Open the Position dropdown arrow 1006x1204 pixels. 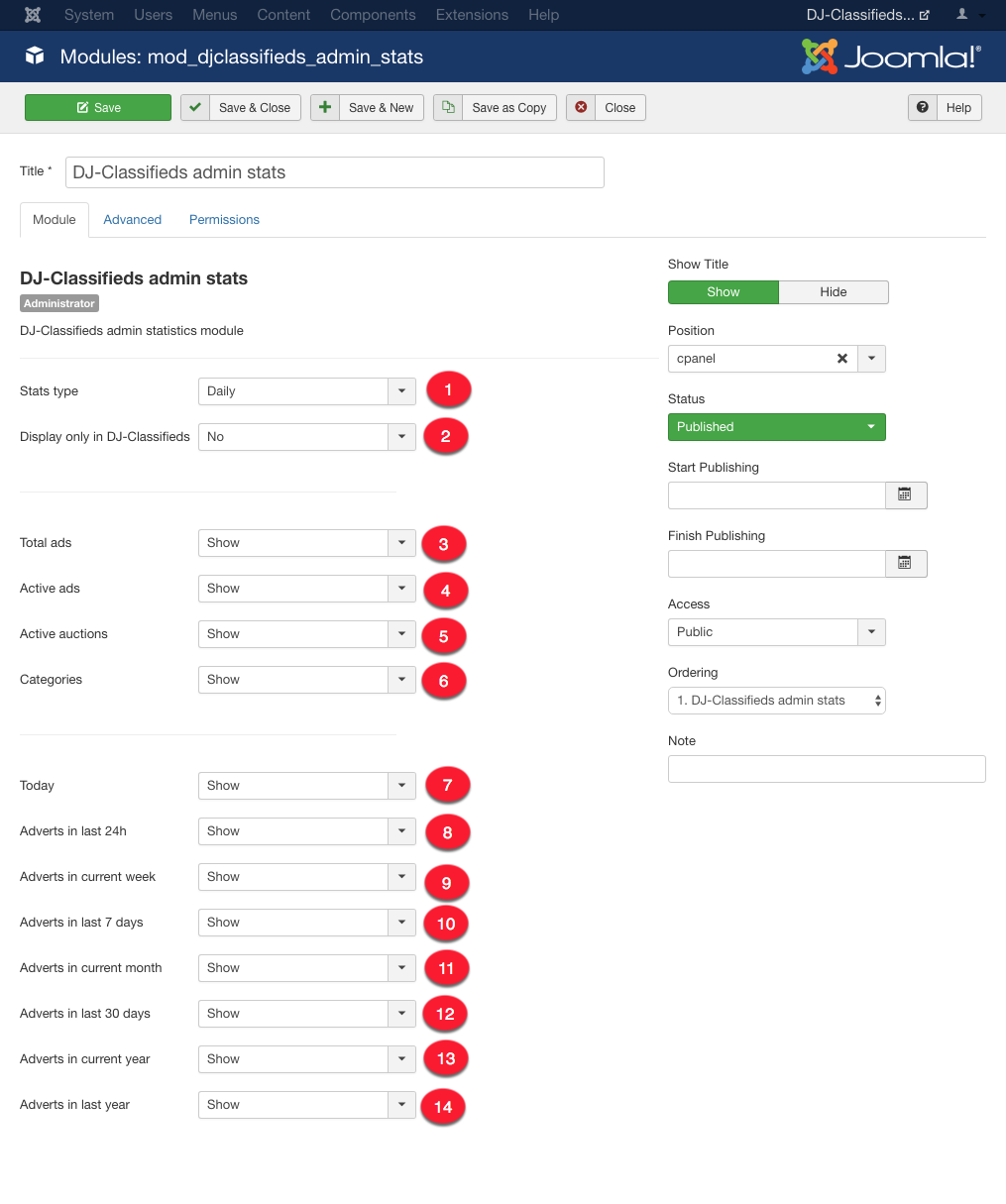(871, 359)
